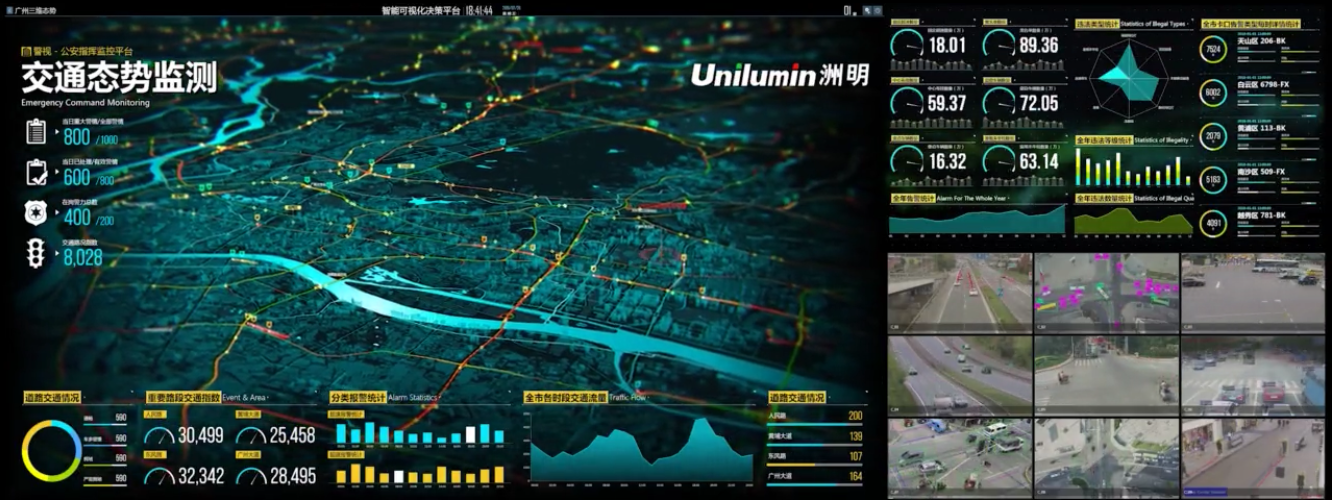Viewport: 1332px width, 500px height.
Task: Select the circular ring badge showing 7524
Action: 1213,49
